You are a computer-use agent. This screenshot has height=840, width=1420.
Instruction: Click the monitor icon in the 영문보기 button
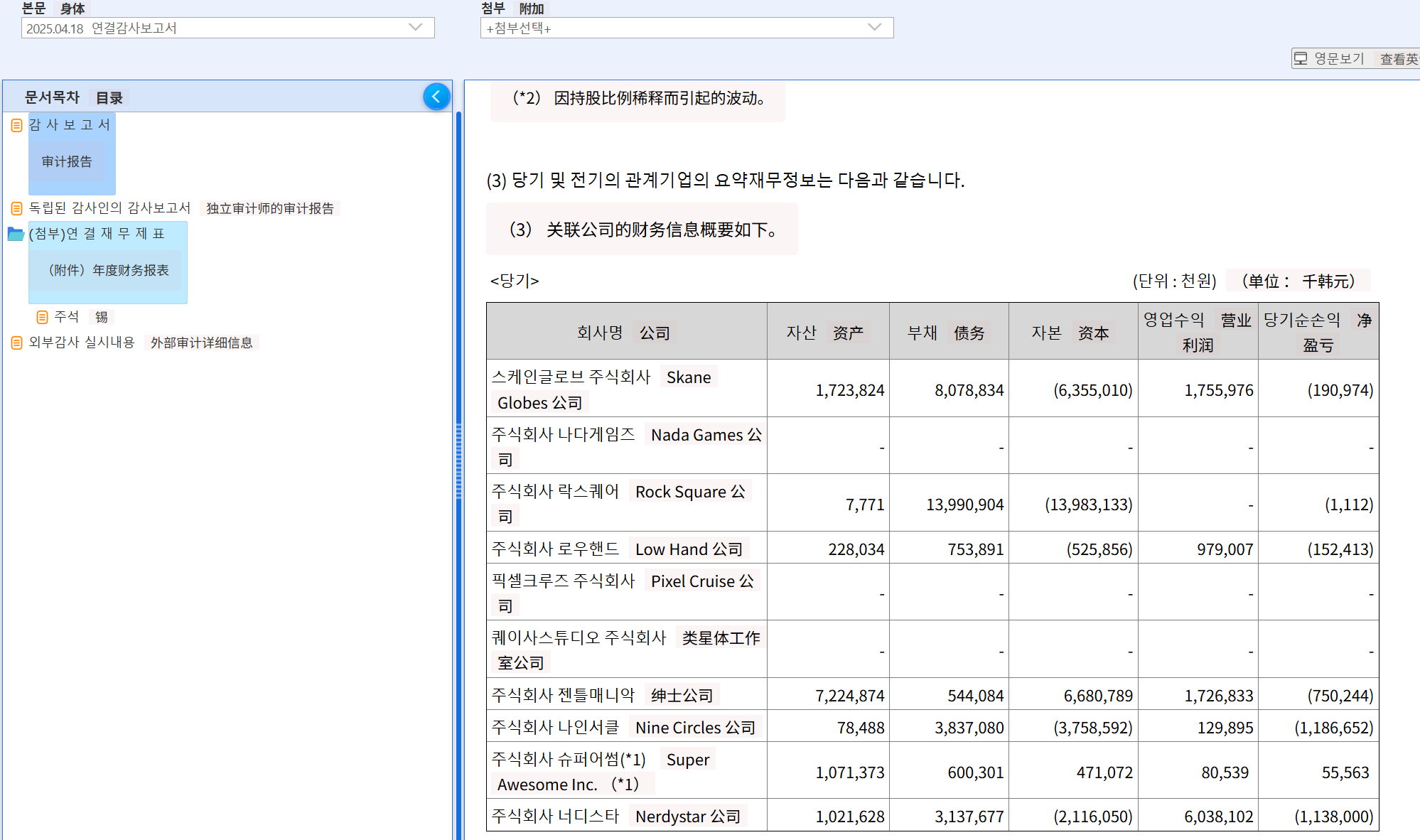[x=1301, y=58]
